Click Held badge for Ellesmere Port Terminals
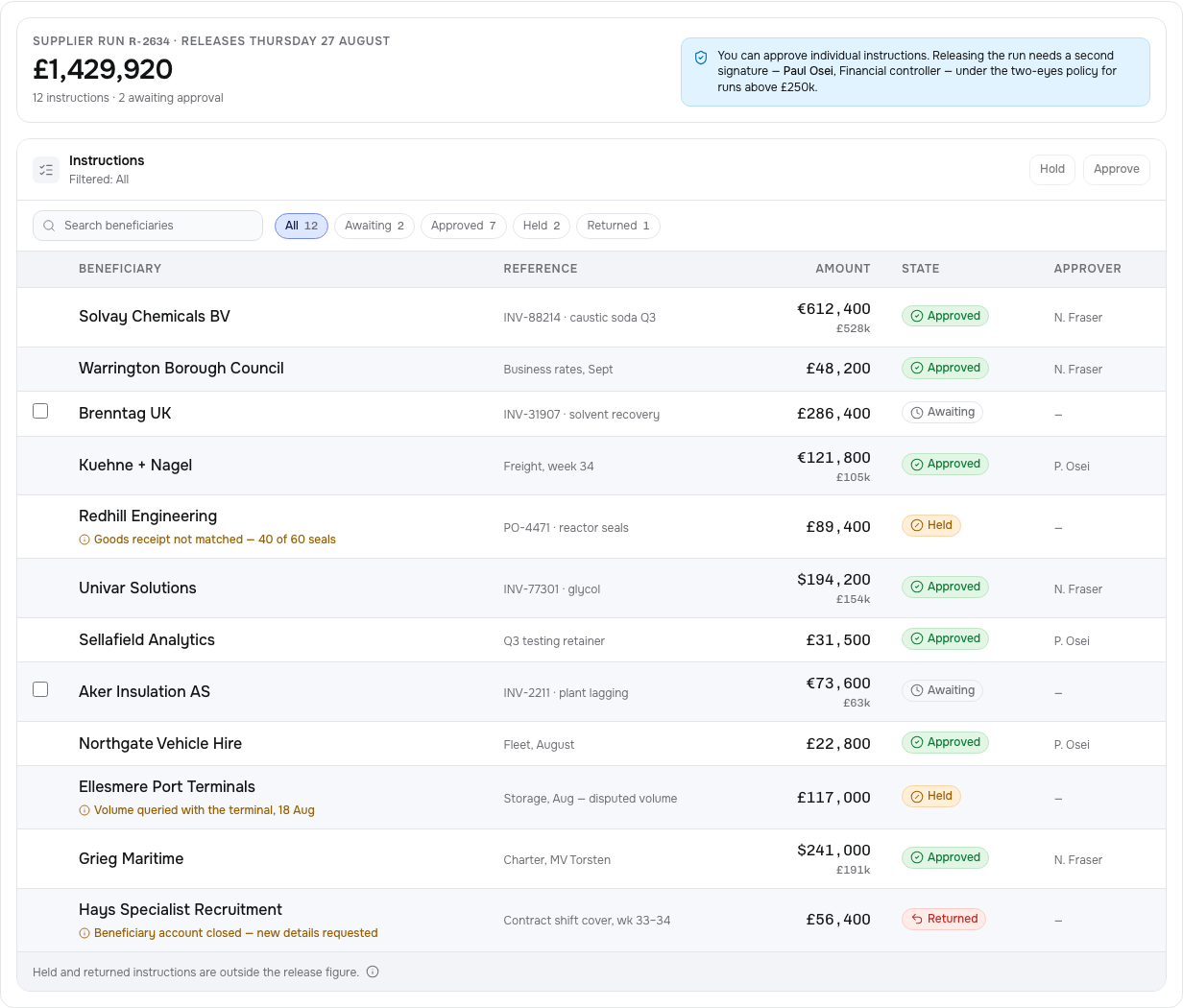Viewport: 1183px width, 1008px height. point(931,796)
